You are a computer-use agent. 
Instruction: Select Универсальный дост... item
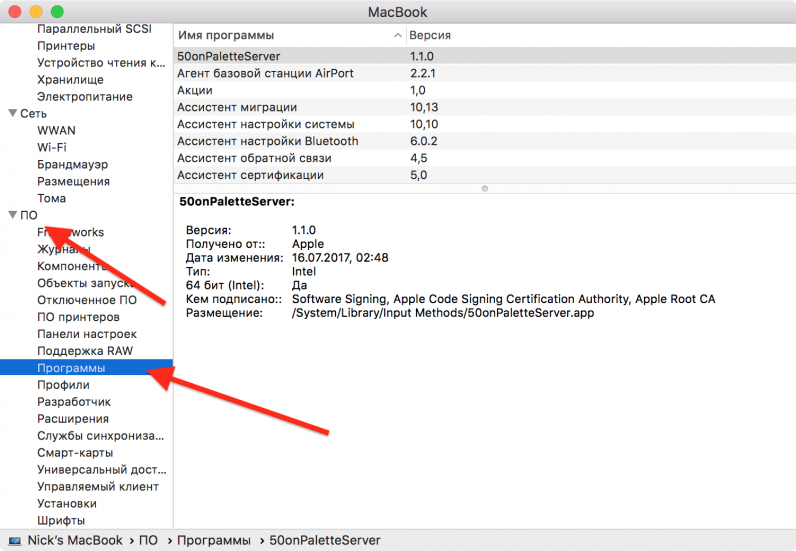pos(102,470)
